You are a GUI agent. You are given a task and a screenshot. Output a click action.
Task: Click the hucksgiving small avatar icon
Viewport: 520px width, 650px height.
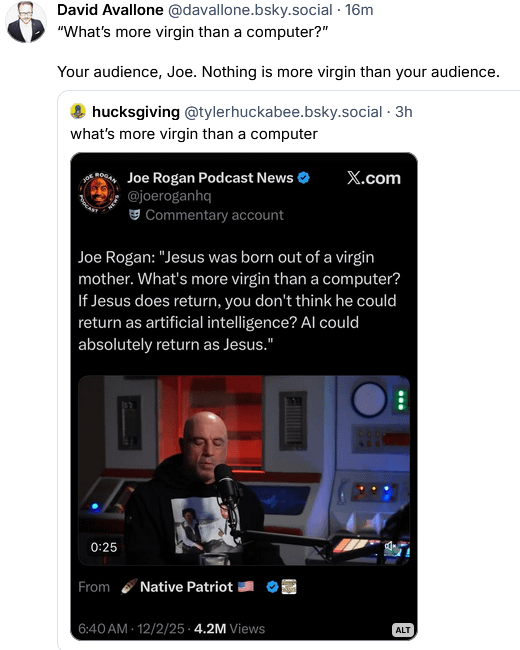78,111
